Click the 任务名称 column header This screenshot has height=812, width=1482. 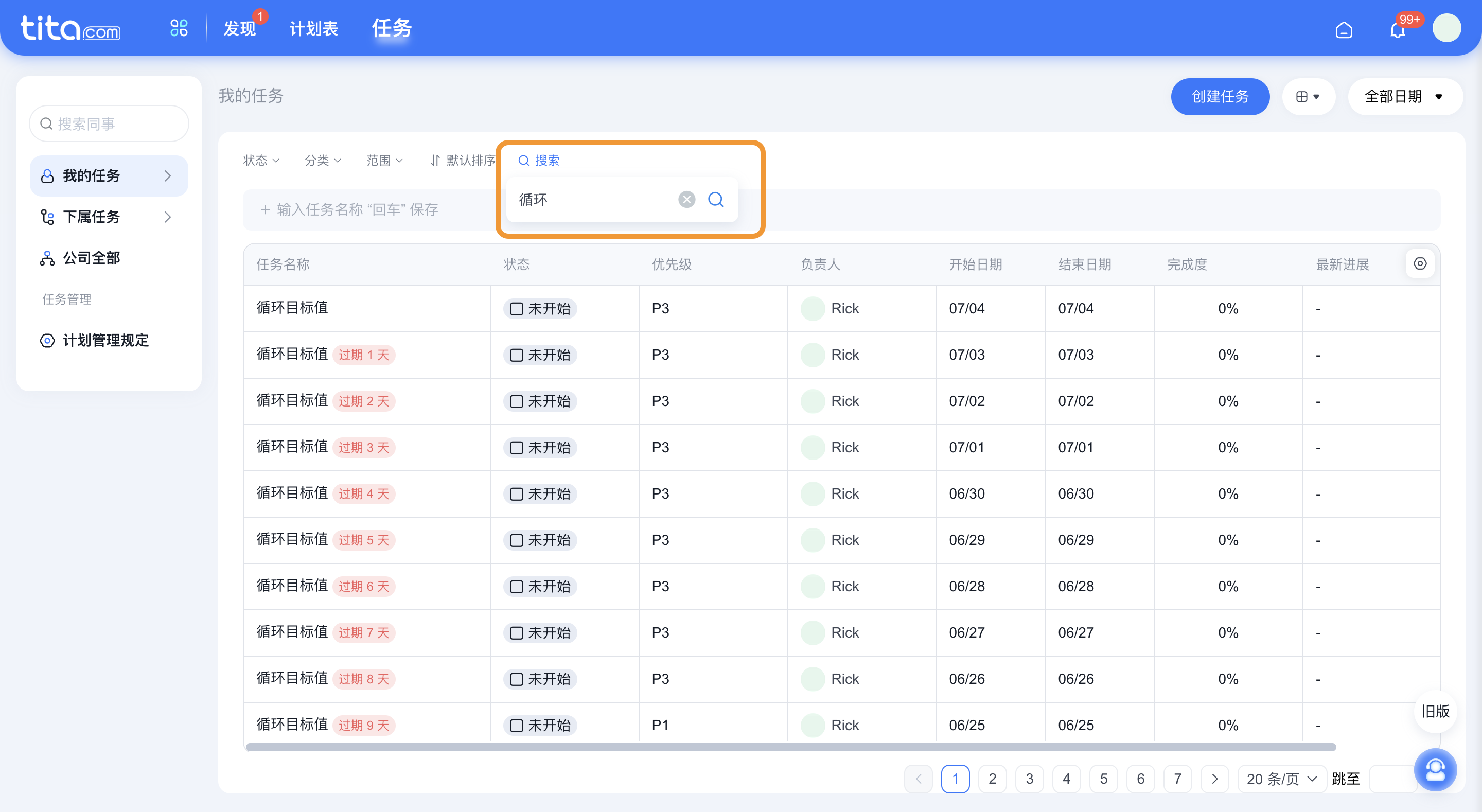pyautogui.click(x=283, y=264)
